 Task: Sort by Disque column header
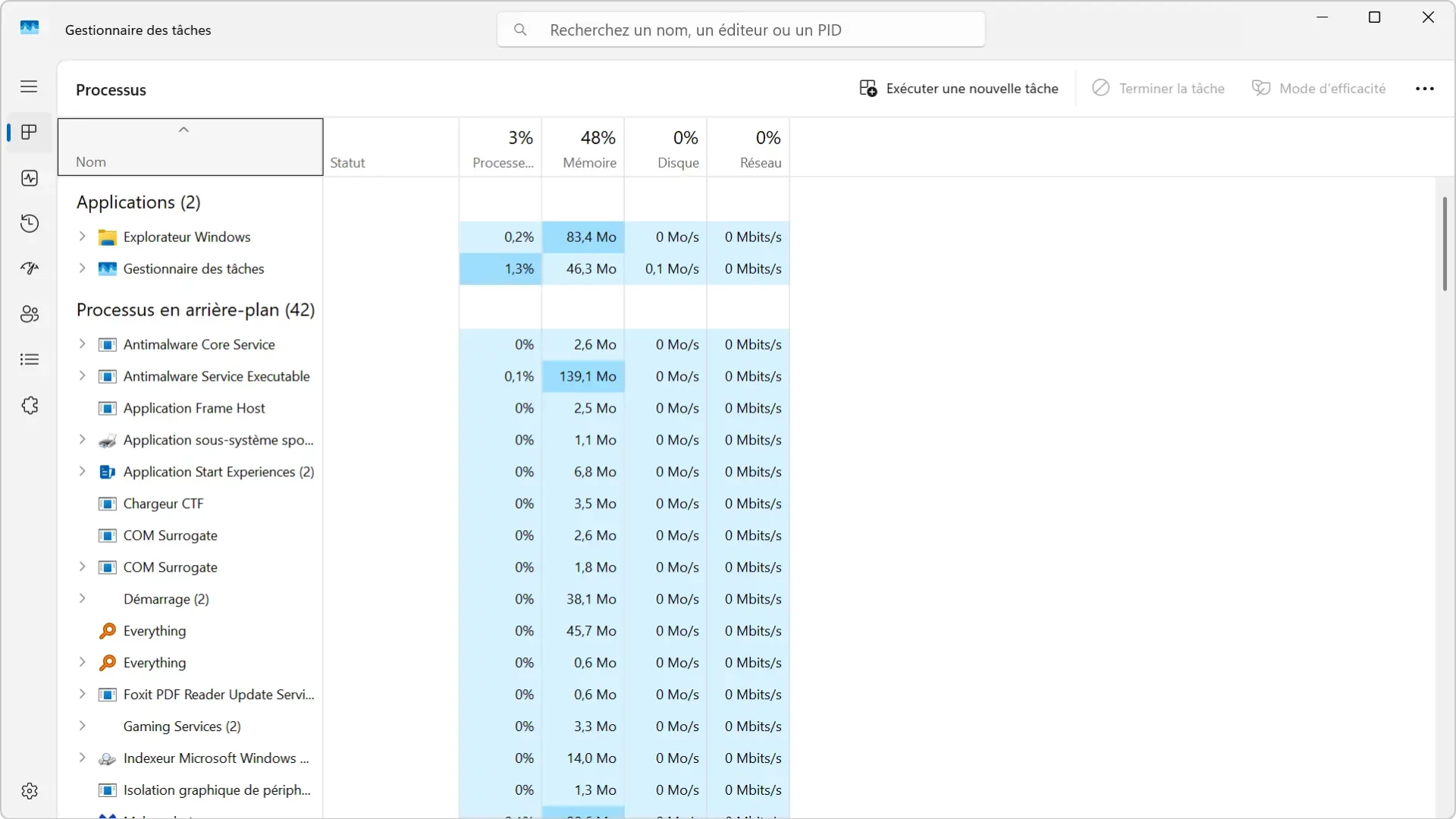[x=666, y=147]
